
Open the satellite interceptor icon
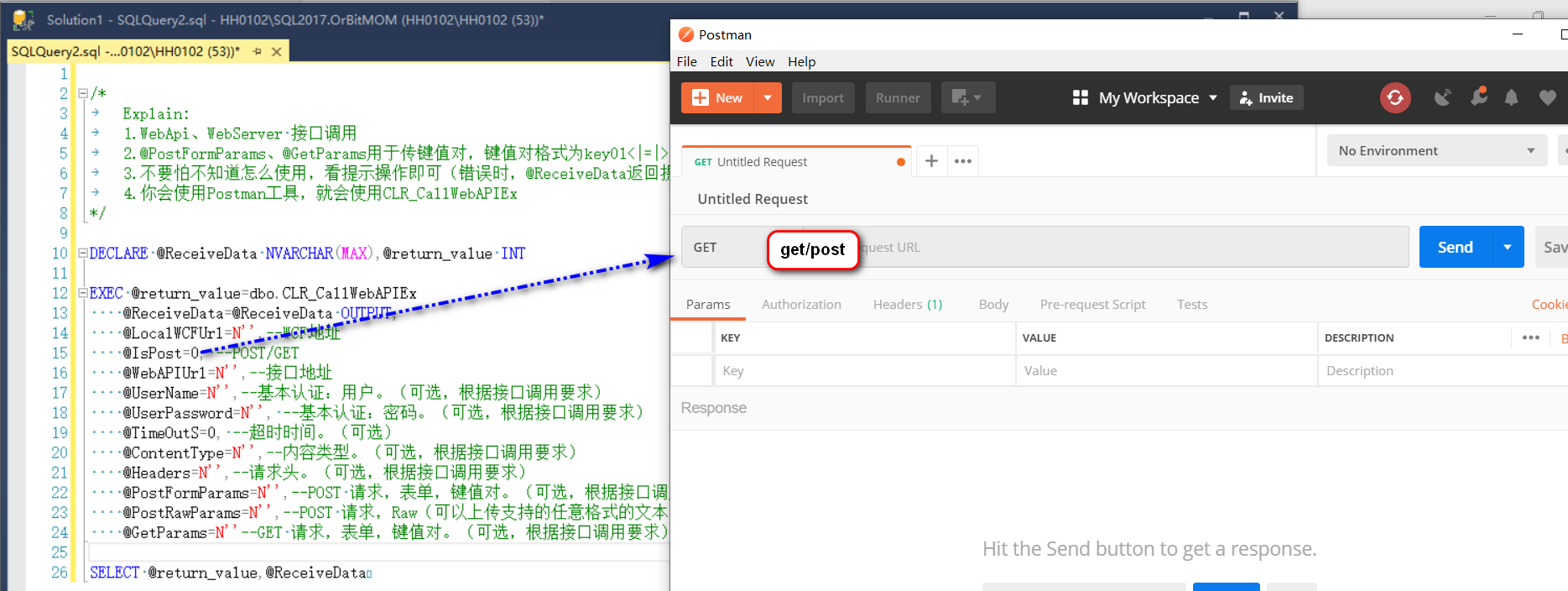coord(1442,97)
